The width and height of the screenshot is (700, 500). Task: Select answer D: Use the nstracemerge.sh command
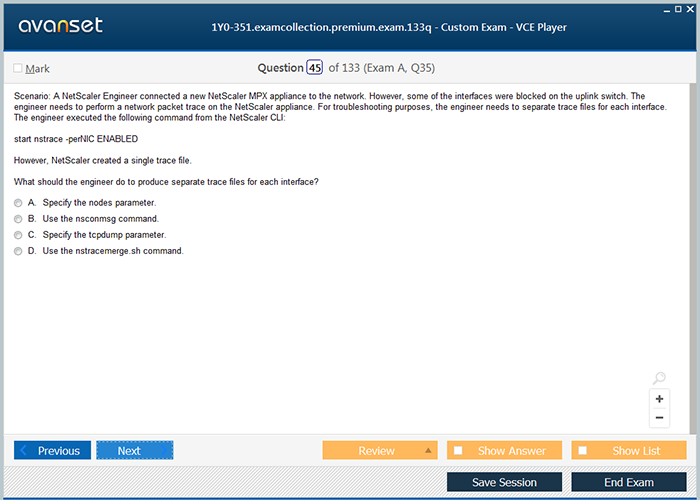click(18, 251)
